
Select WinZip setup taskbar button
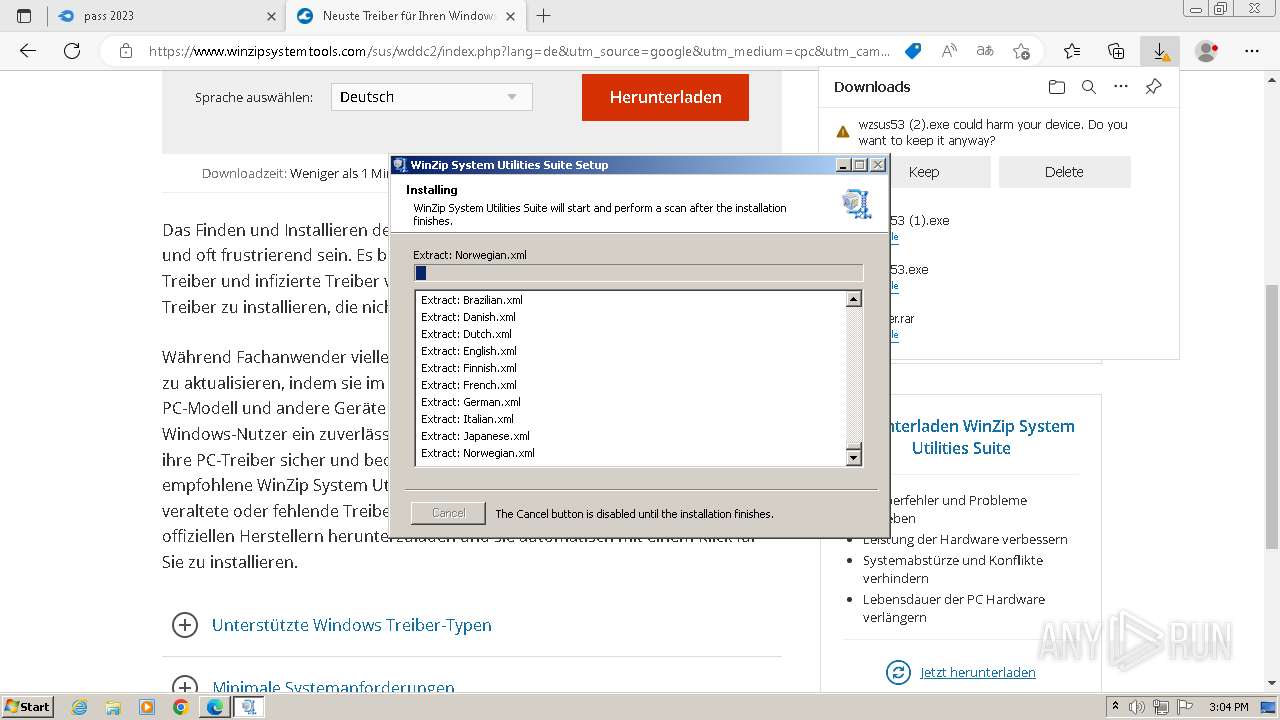[x=249, y=707]
